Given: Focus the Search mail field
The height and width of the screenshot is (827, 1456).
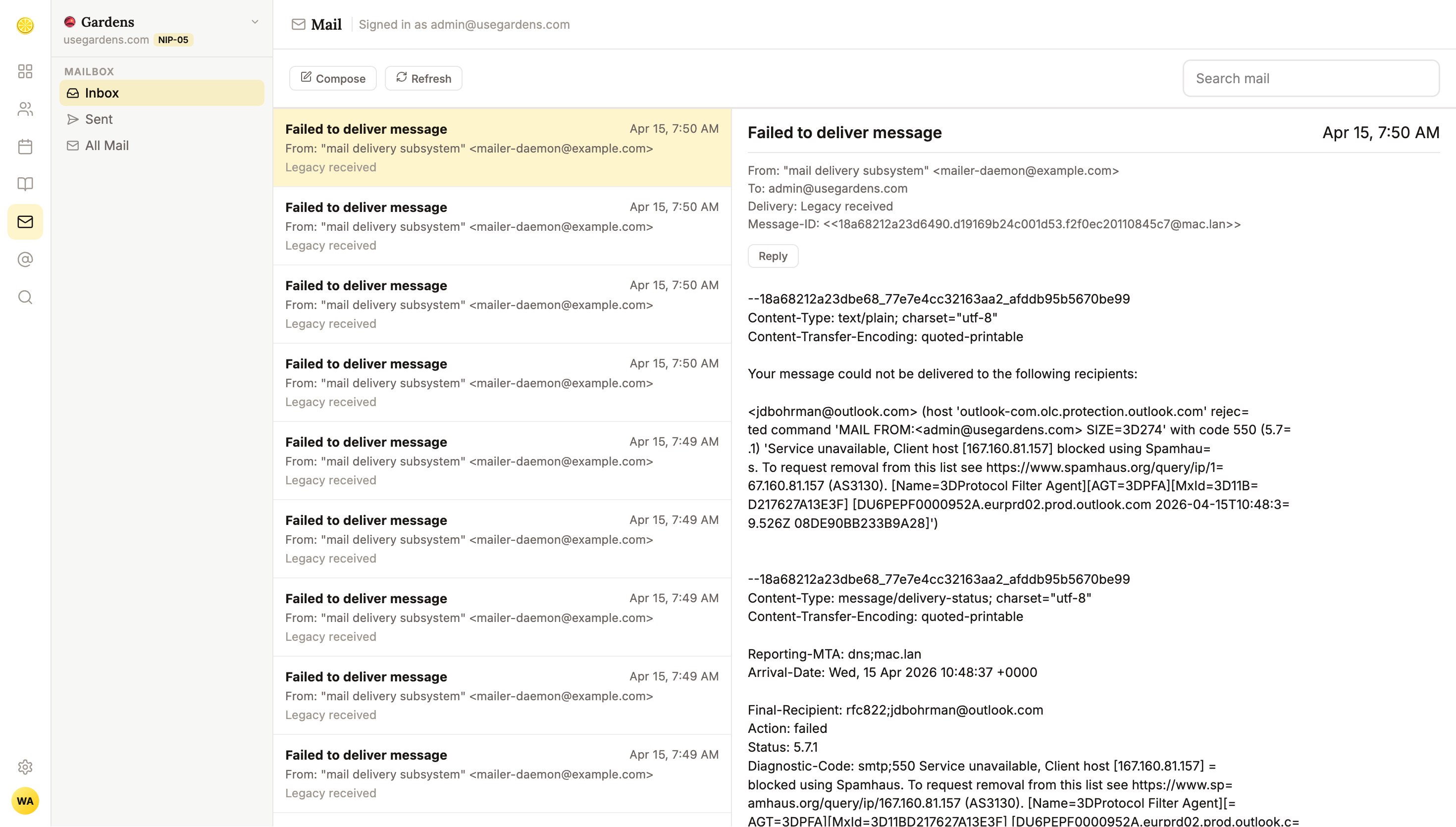Looking at the screenshot, I should pos(1310,78).
